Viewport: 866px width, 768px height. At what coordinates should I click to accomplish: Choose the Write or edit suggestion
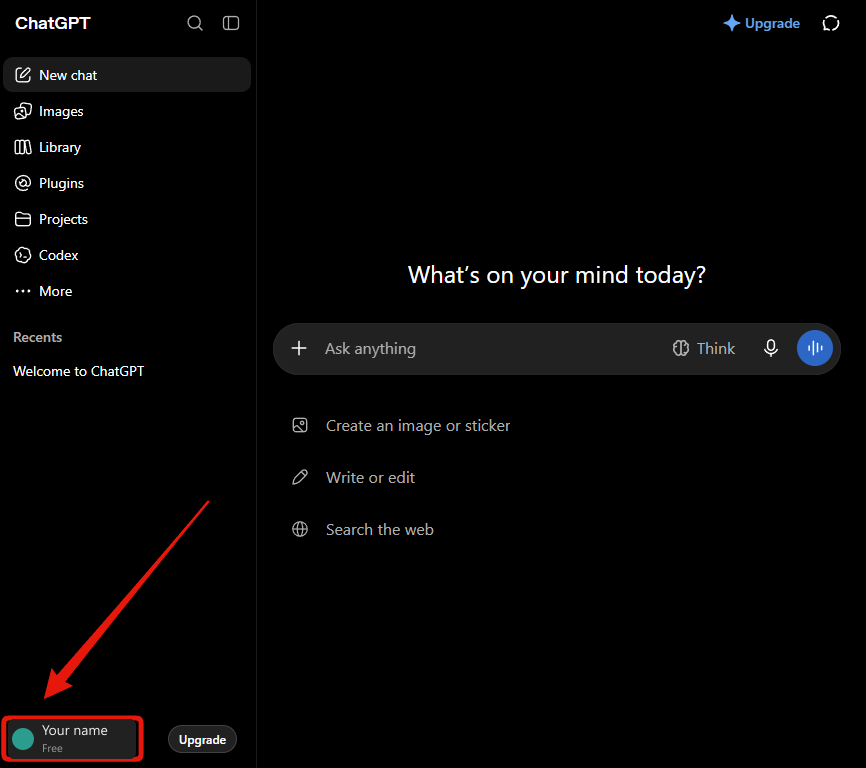click(x=353, y=477)
